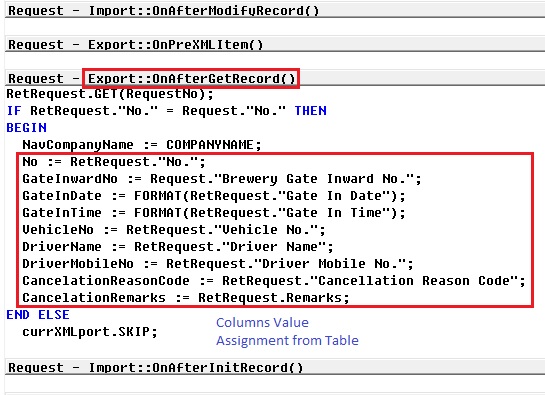545x395 pixels.
Task: Click the DriverName assignment line
Action: [178, 247]
